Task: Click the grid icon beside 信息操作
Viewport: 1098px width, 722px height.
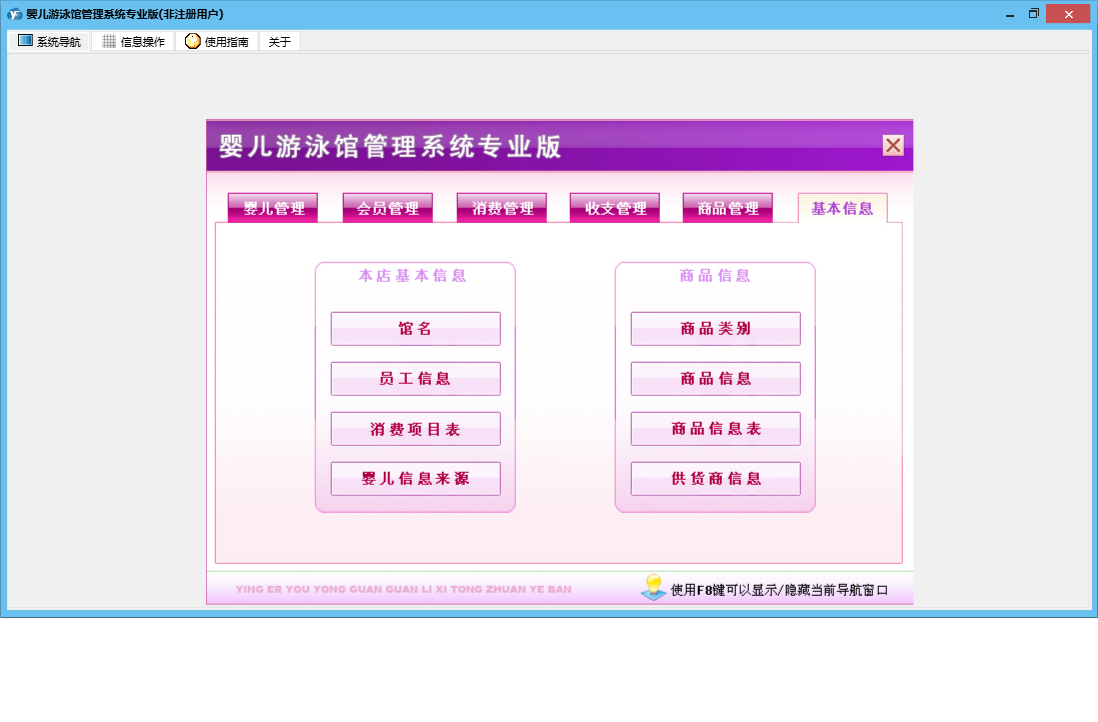Action: pos(109,41)
